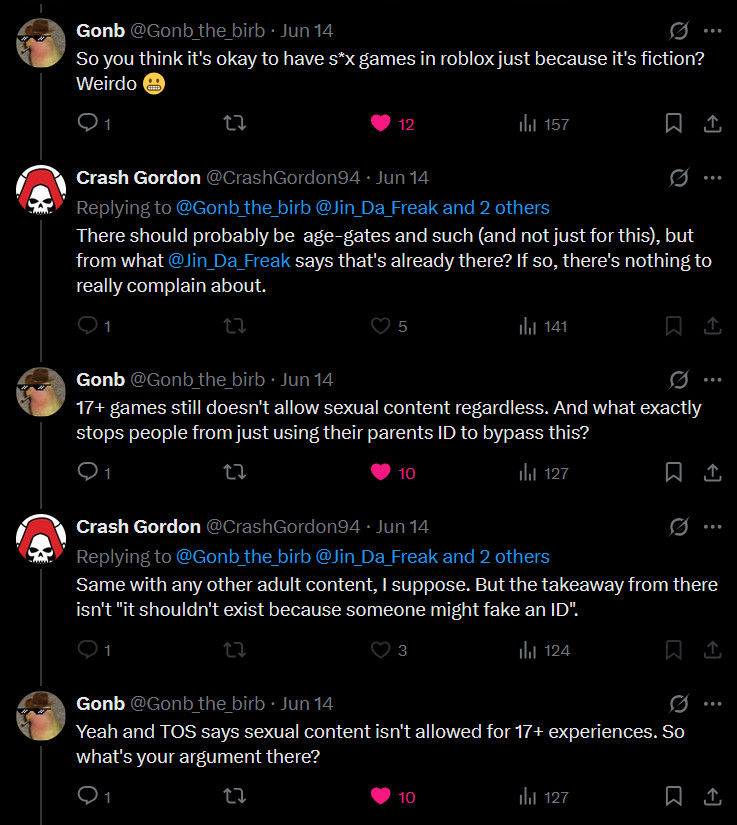Open @Gonb_the_birb profile from first reply line
The image size is (737, 825).
coord(243,208)
